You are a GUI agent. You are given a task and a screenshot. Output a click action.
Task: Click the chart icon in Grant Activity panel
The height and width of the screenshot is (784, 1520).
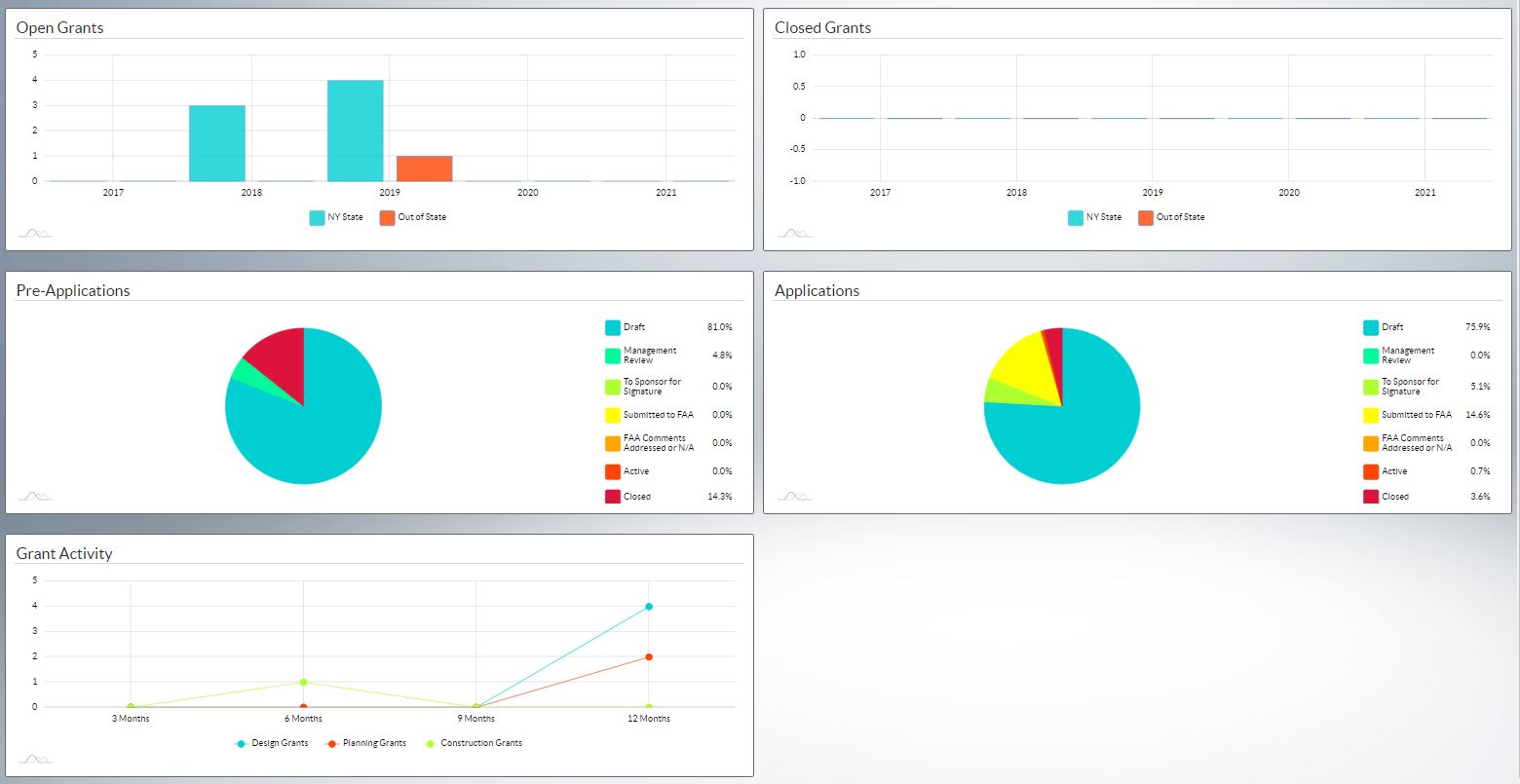tap(35, 759)
